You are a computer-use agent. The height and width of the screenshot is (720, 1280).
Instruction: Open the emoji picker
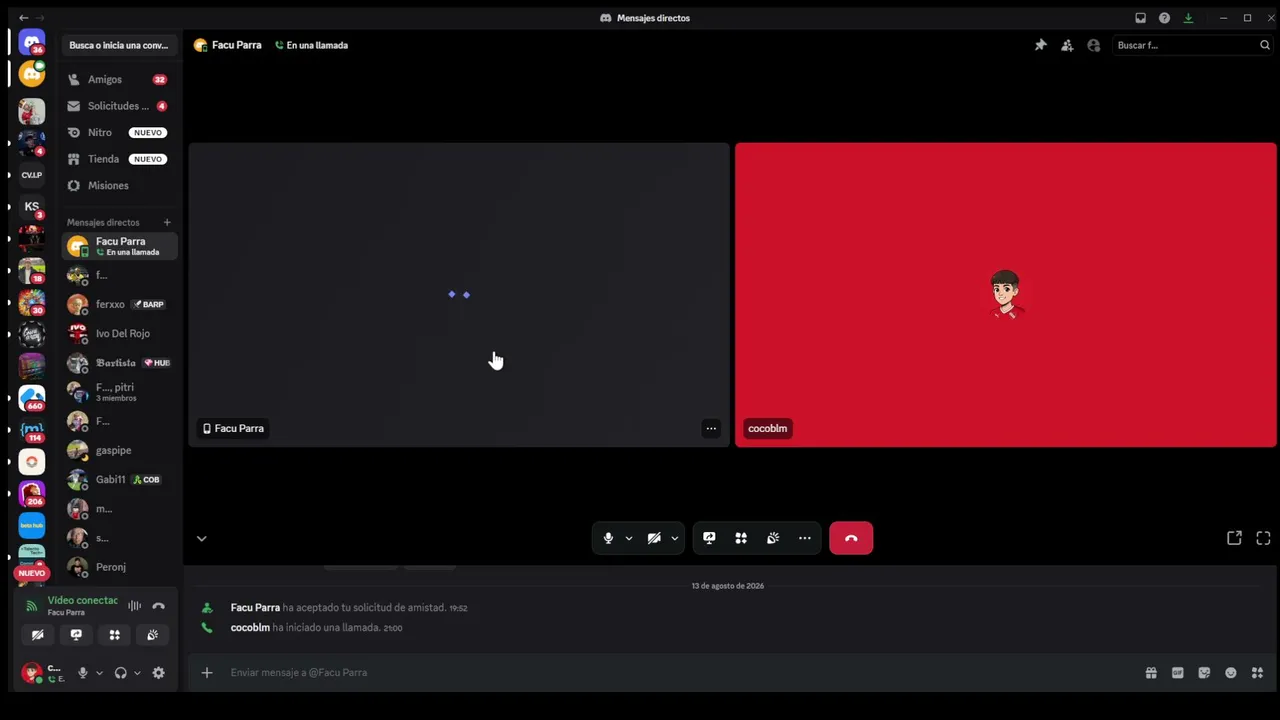[1231, 673]
